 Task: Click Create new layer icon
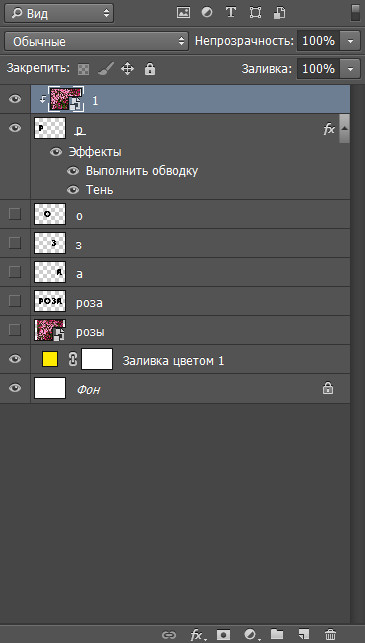click(304, 634)
